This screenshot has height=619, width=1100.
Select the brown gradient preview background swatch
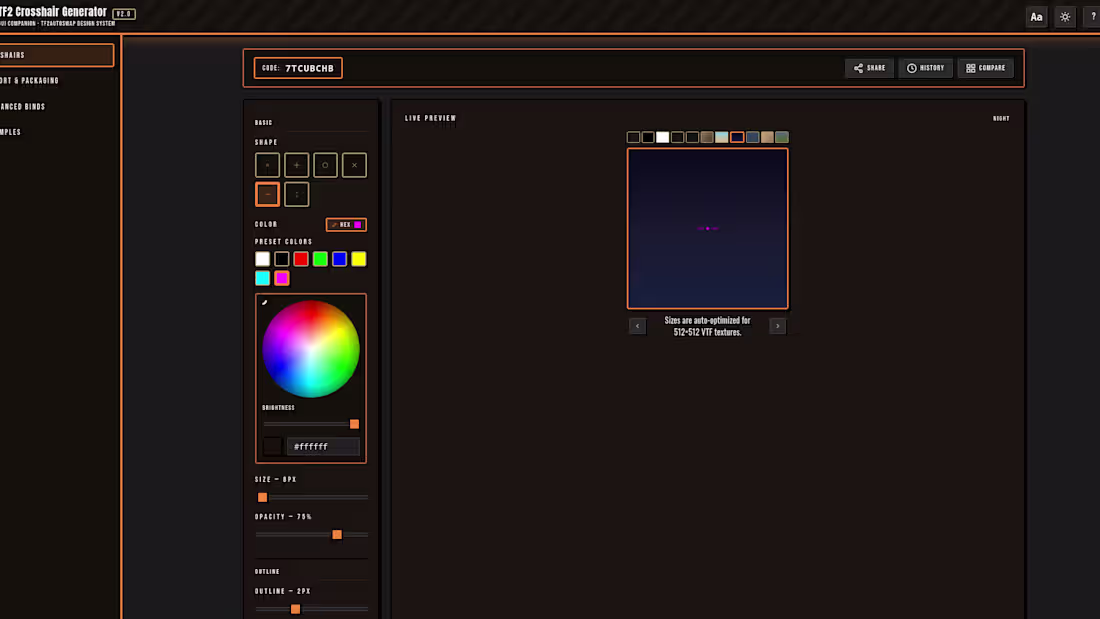point(707,137)
